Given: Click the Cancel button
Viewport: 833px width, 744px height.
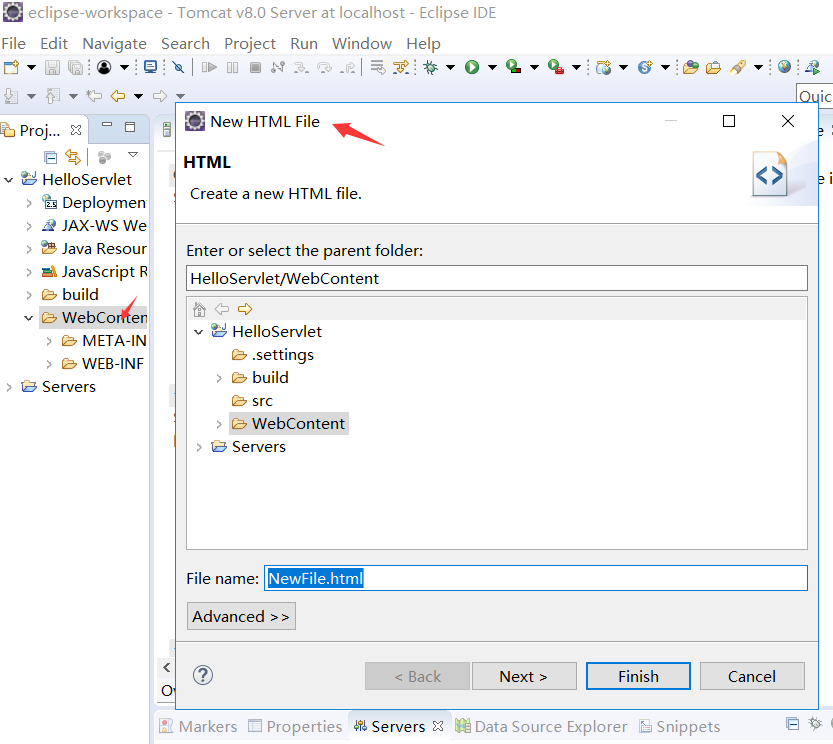Looking at the screenshot, I should (x=752, y=676).
